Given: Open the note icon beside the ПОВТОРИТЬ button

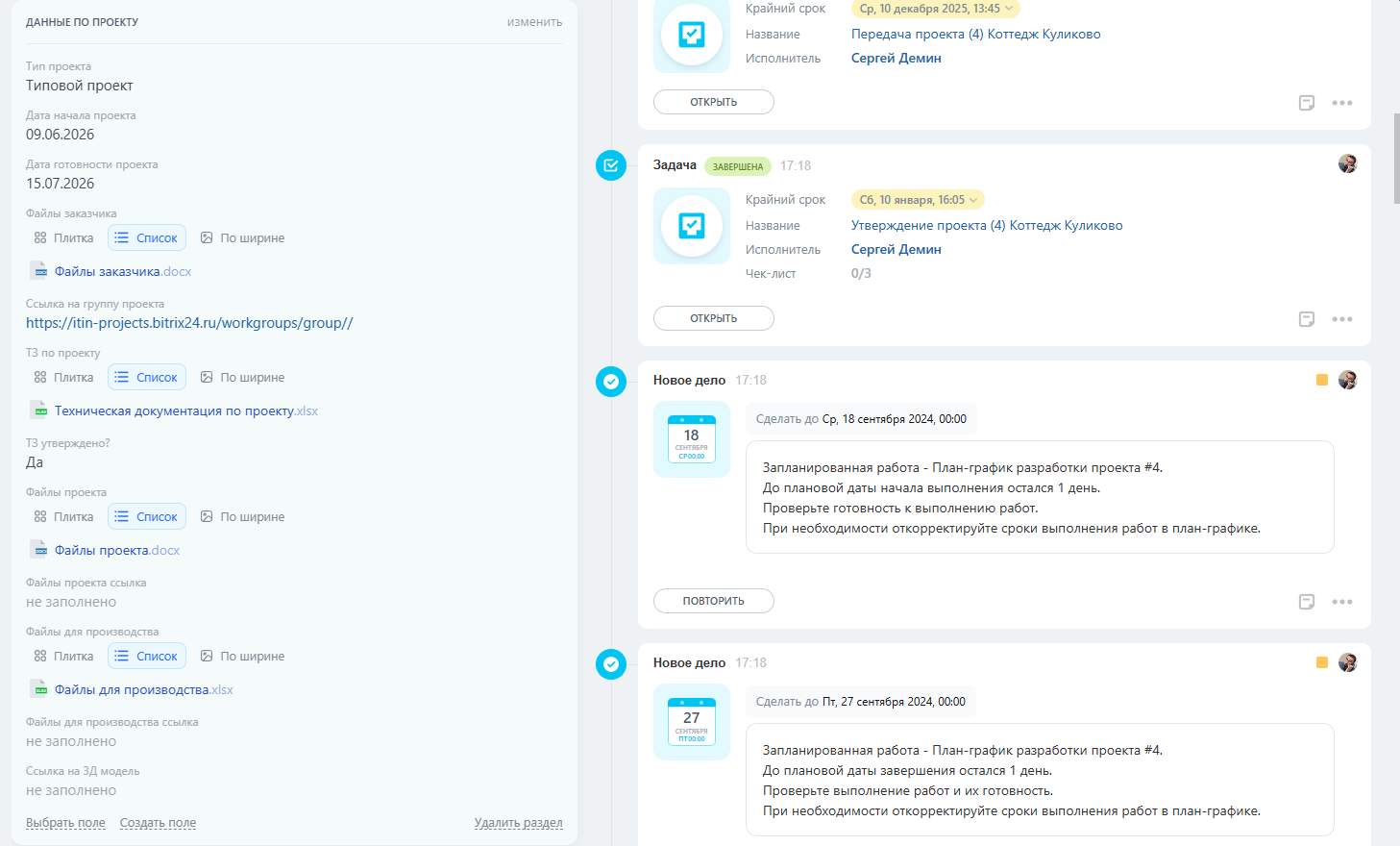Looking at the screenshot, I should coord(1307,602).
